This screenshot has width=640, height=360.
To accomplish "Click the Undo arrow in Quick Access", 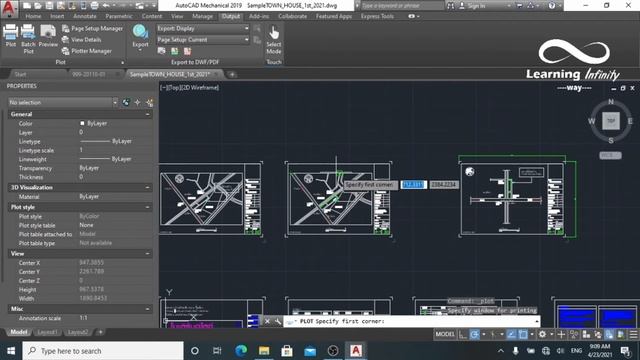I will point(106,6).
